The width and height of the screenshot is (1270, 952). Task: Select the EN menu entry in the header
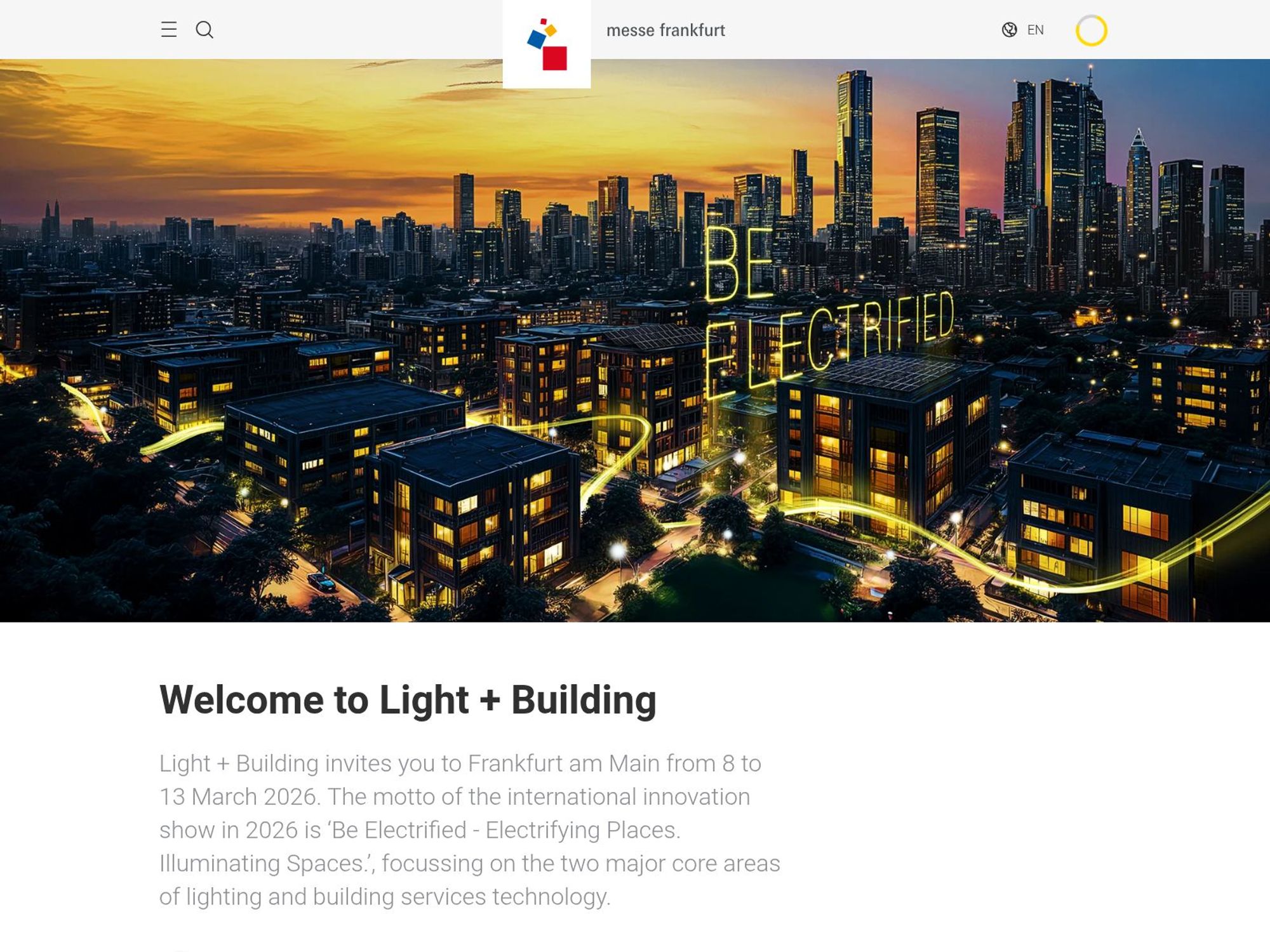[x=1035, y=30]
